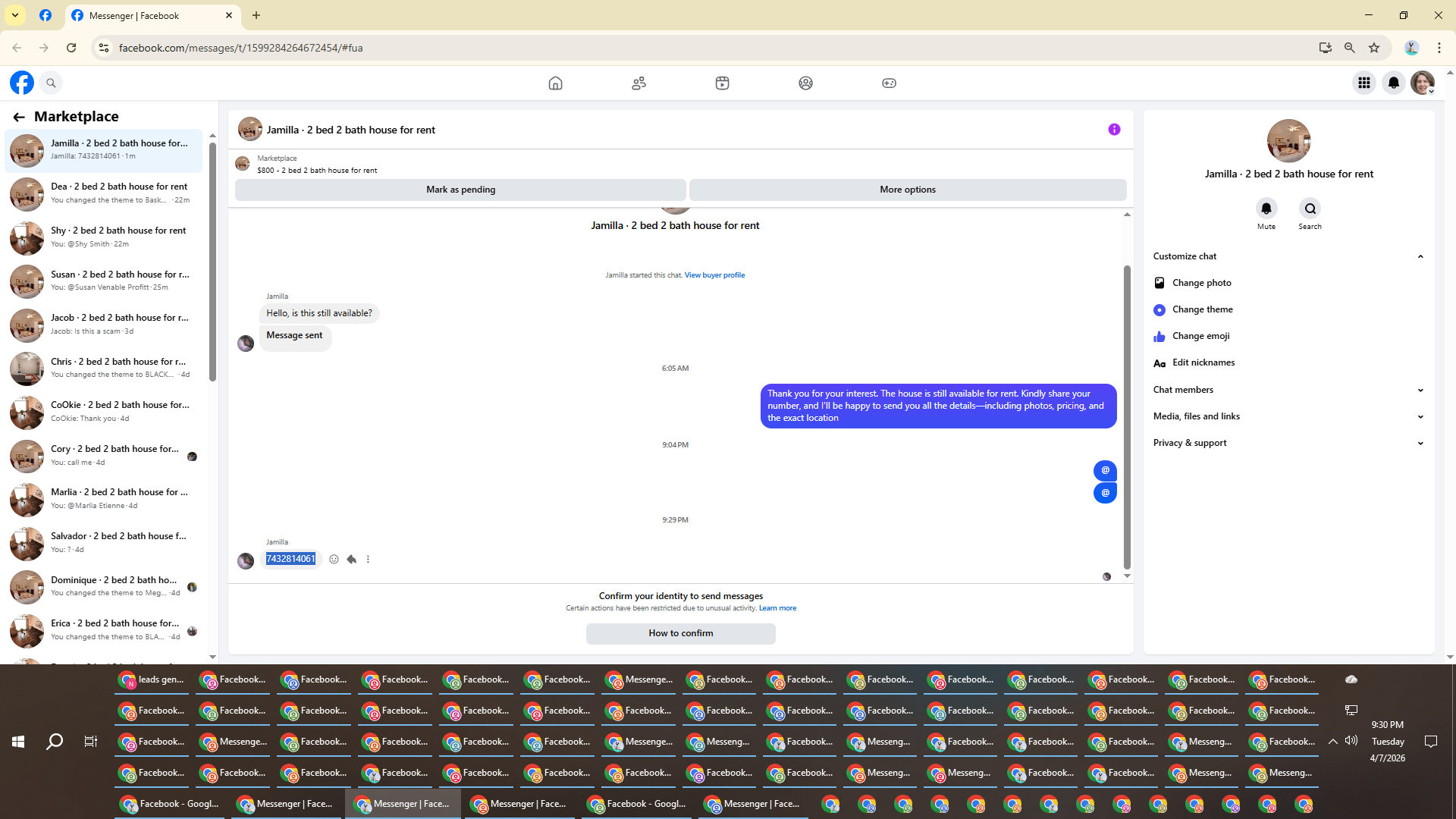The image size is (1456, 819).
Task: Open the Friends icon in top navigation
Action: pos(639,83)
